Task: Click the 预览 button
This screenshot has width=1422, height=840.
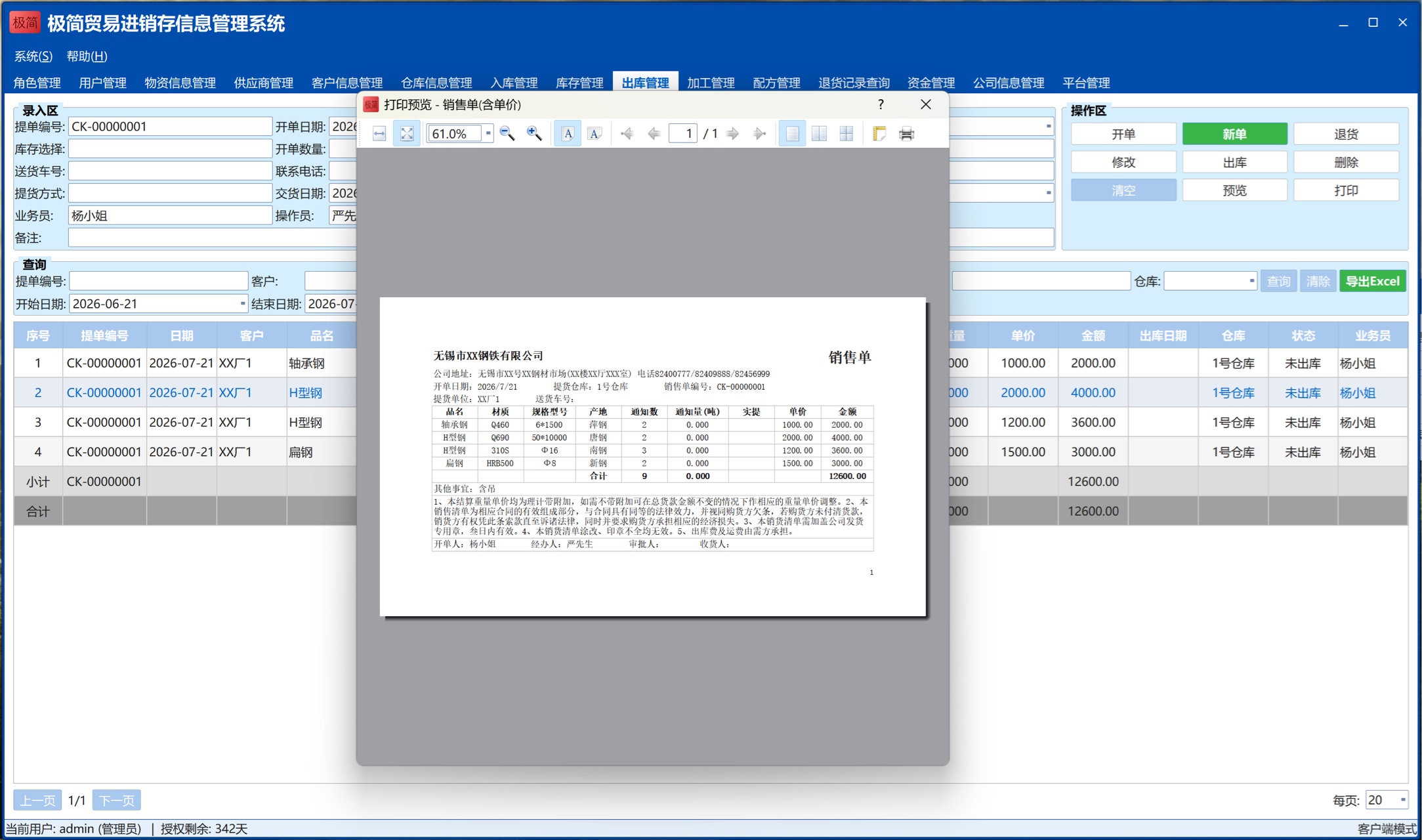Action: pyautogui.click(x=1235, y=190)
